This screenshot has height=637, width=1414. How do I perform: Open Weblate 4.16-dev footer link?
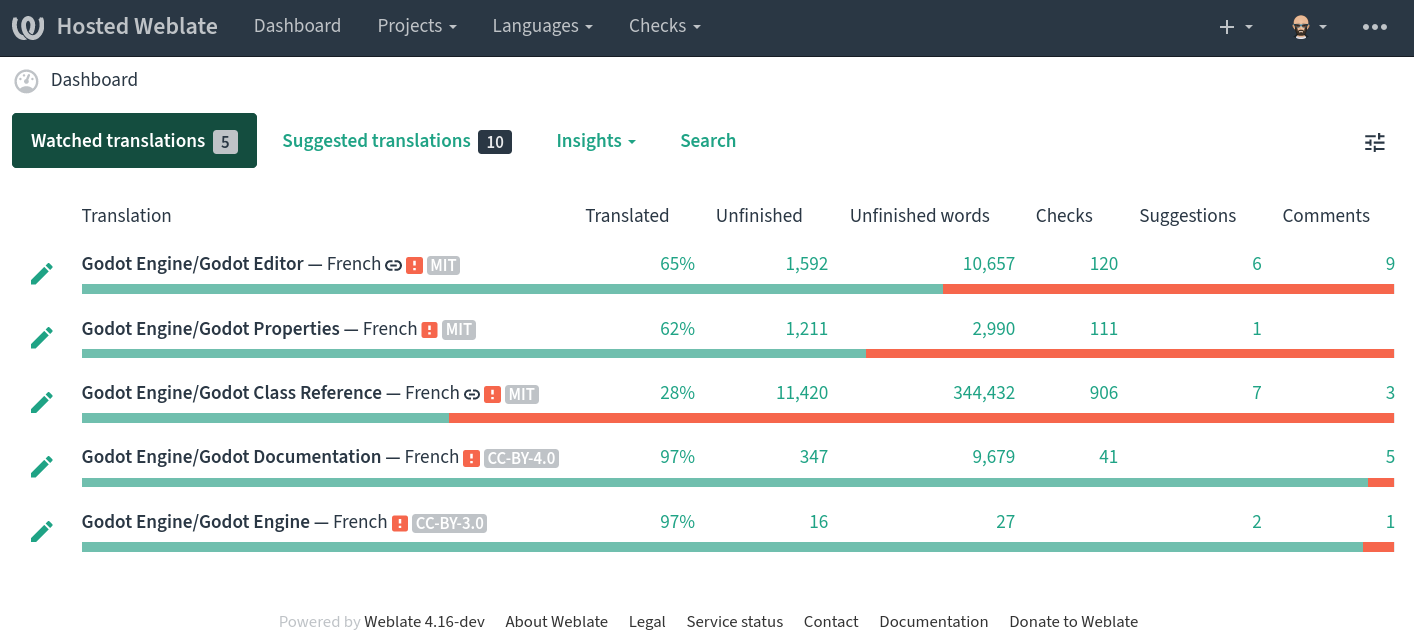point(424,622)
